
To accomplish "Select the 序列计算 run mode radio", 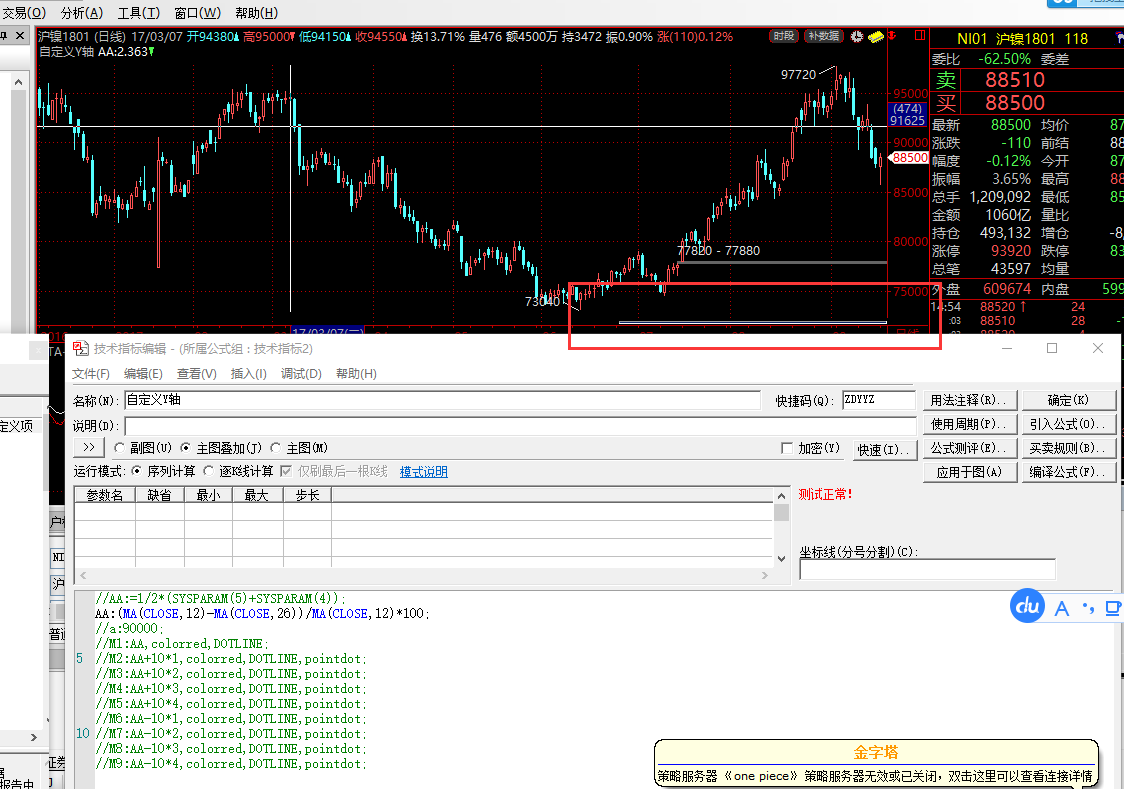I will 136,471.
